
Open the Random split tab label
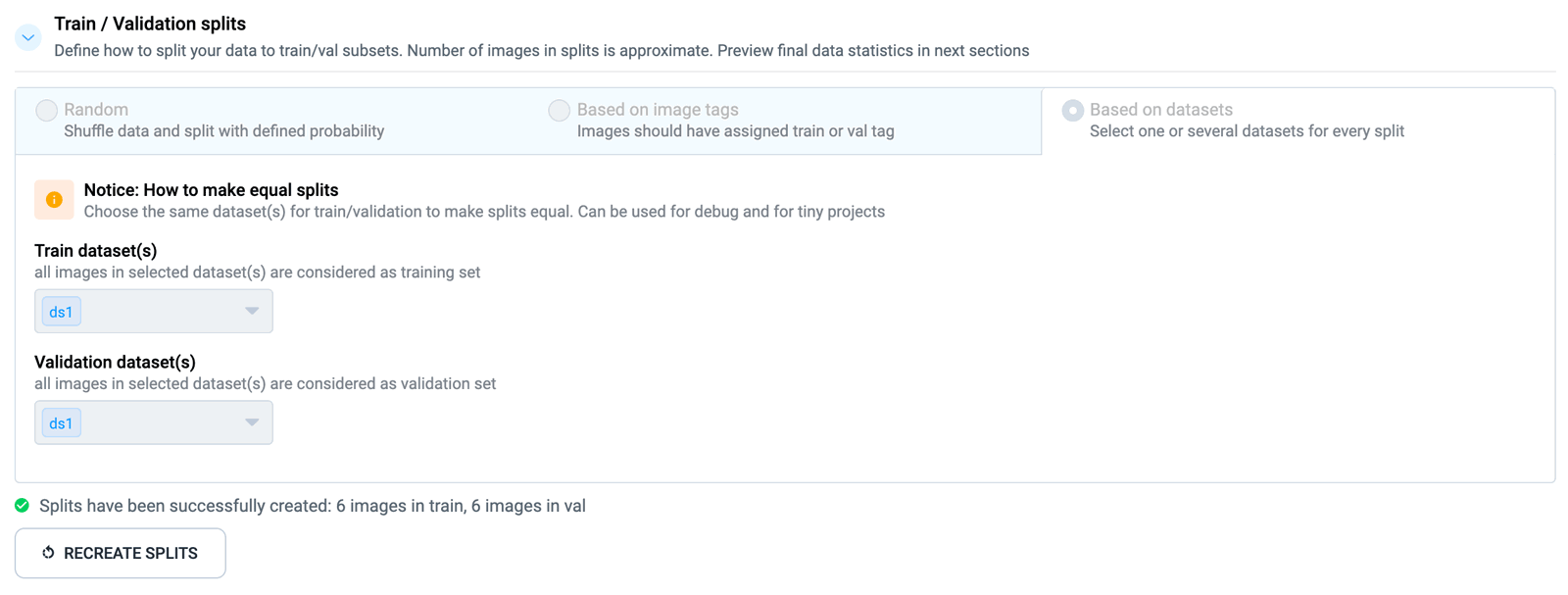coord(96,110)
